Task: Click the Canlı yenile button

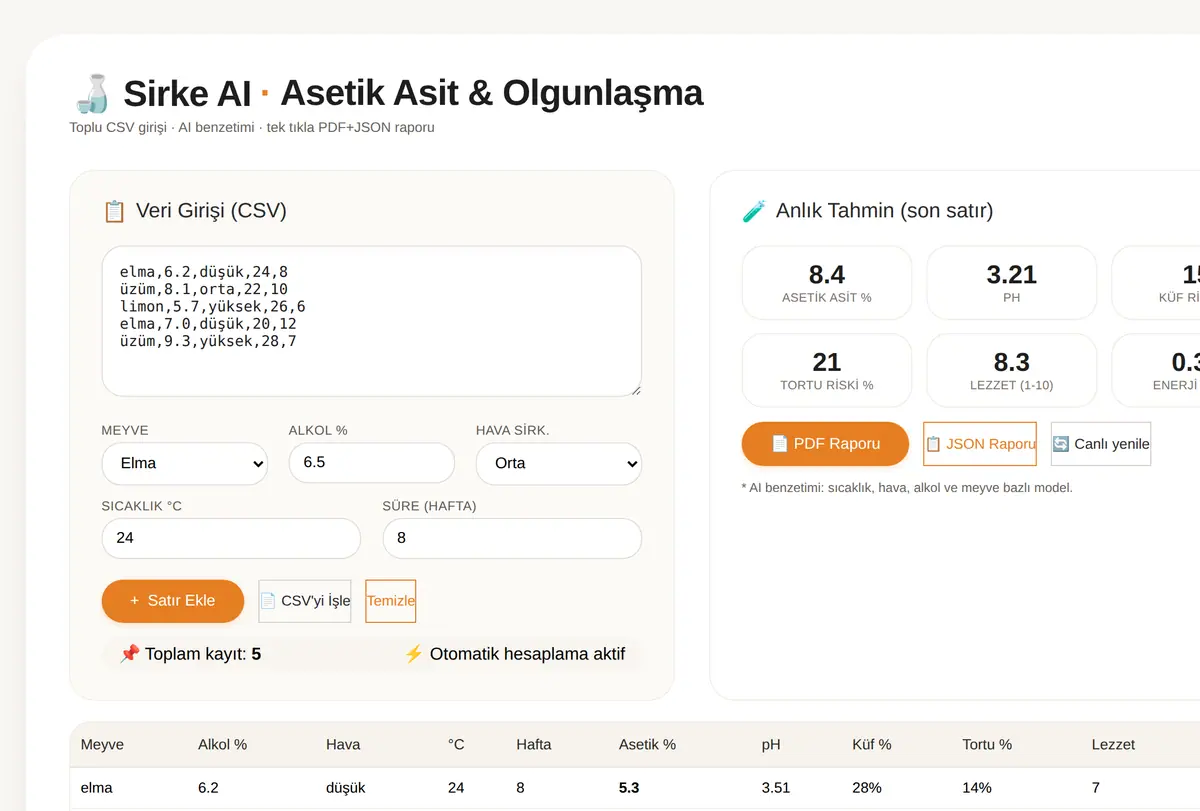Action: [1101, 444]
